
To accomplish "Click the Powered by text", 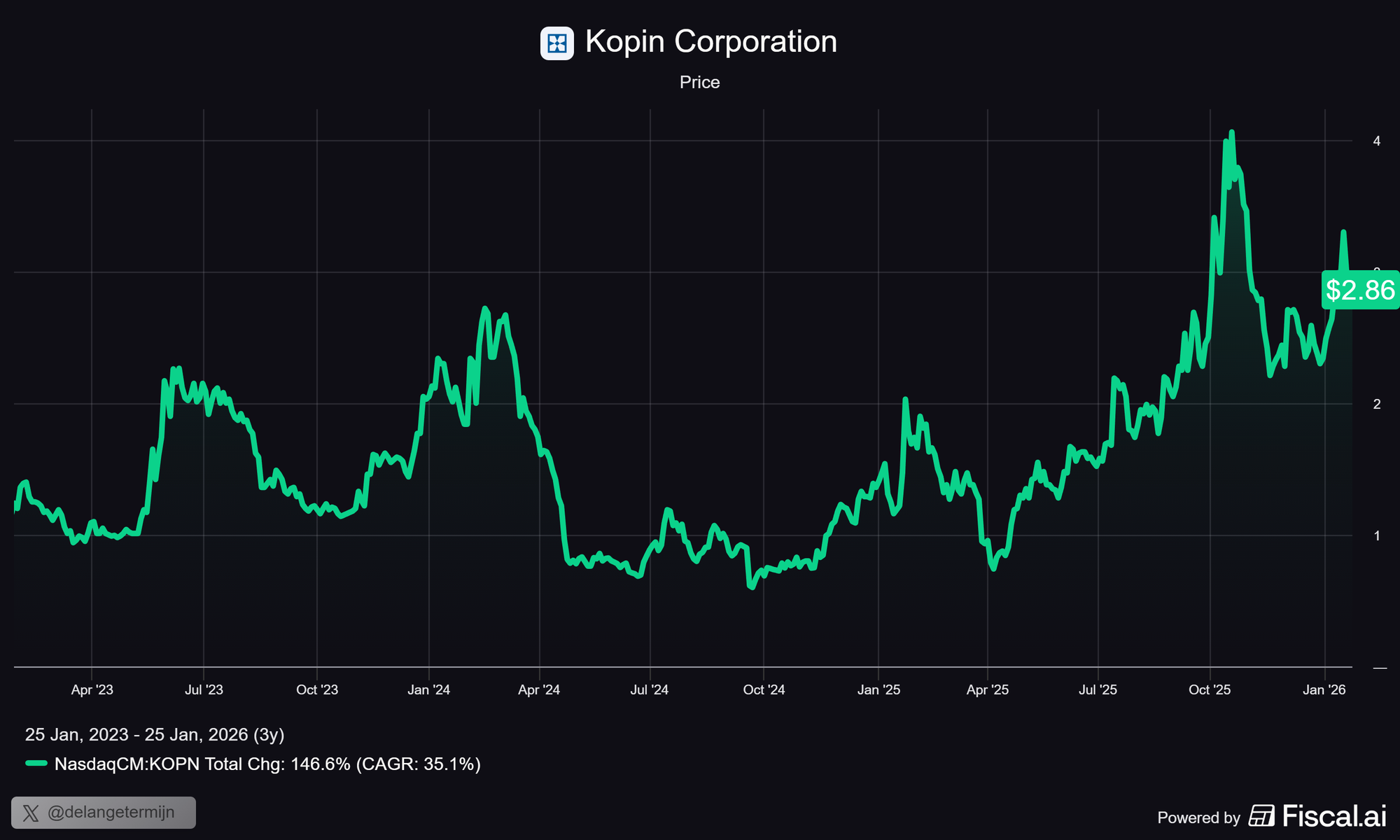I will click(x=1198, y=818).
